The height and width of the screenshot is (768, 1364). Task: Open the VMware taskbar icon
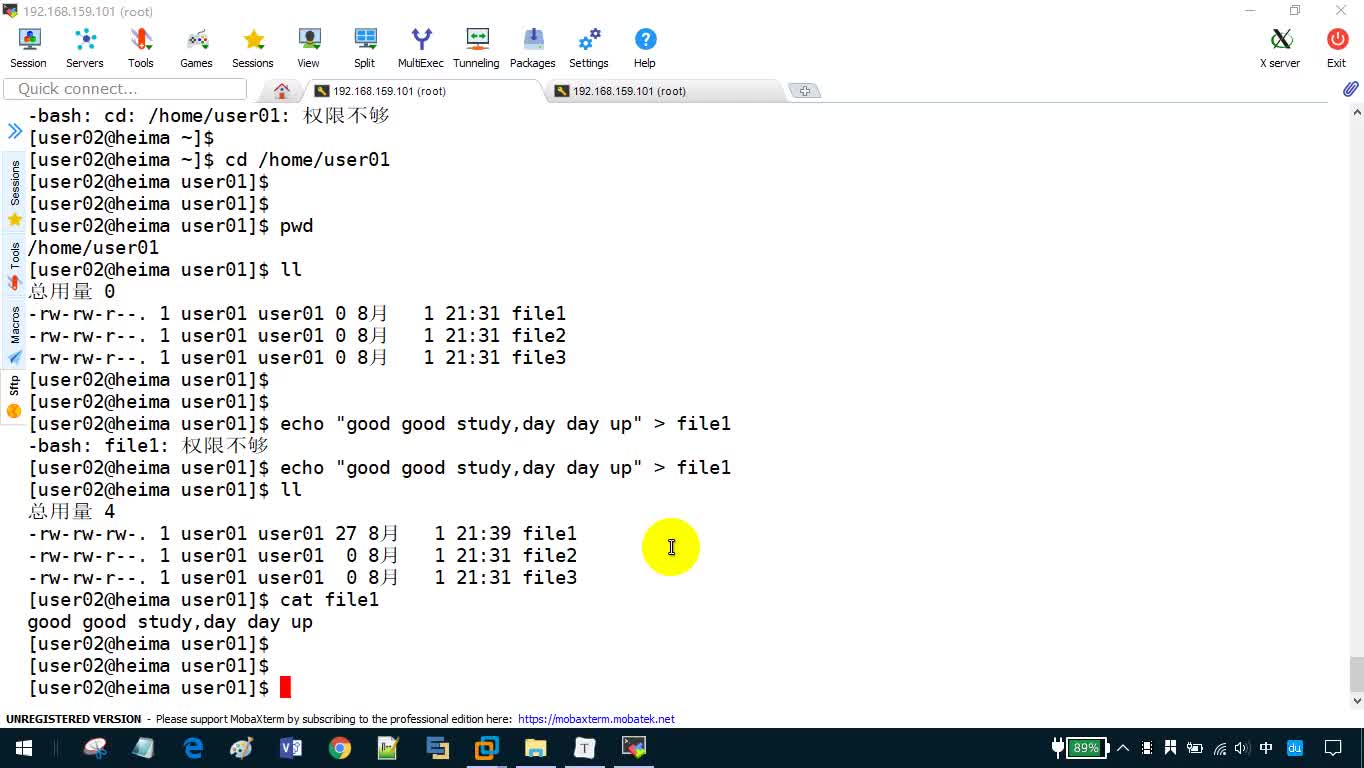click(487, 748)
